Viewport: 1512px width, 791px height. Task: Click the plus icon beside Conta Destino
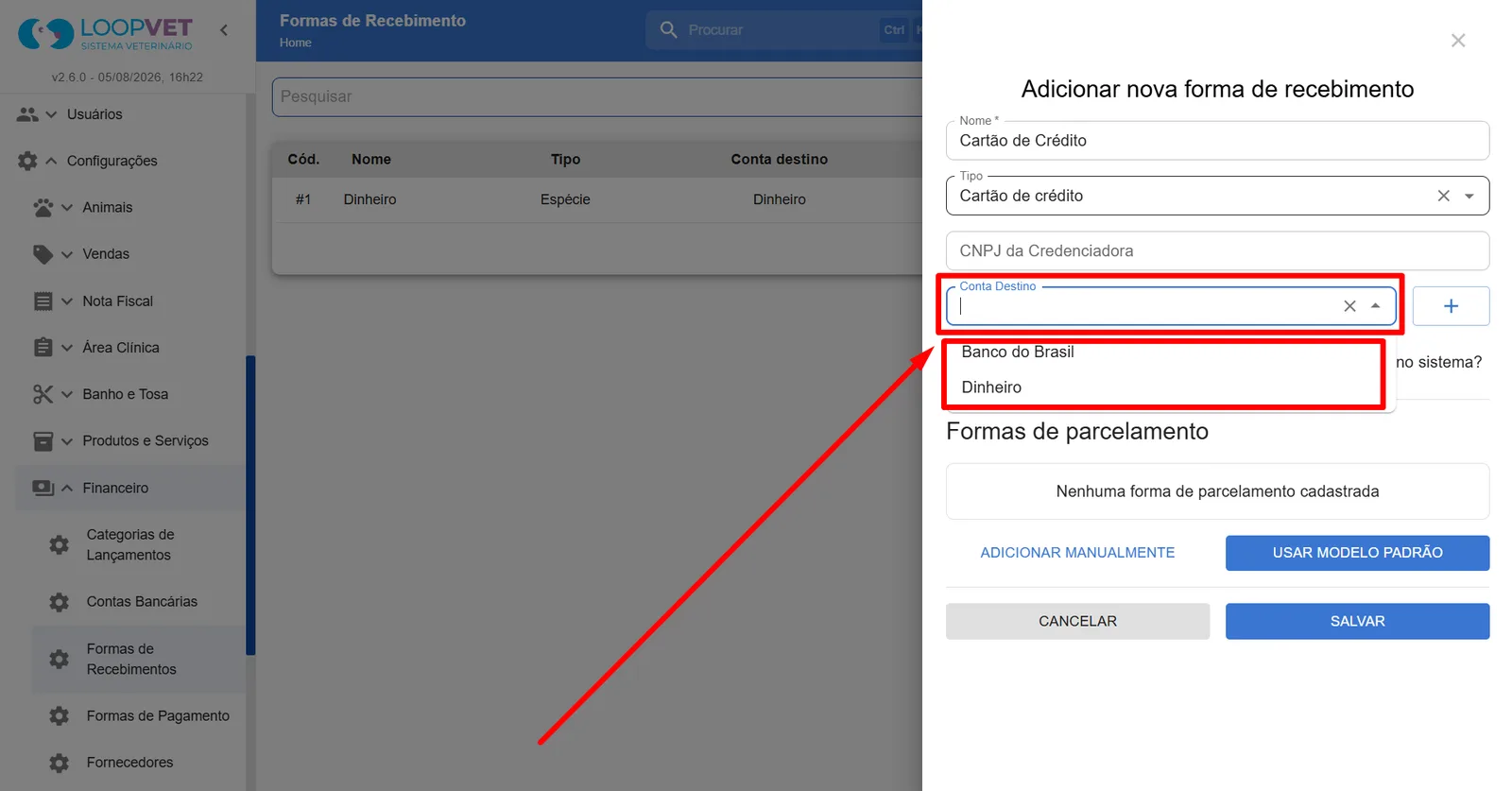pos(1451,306)
